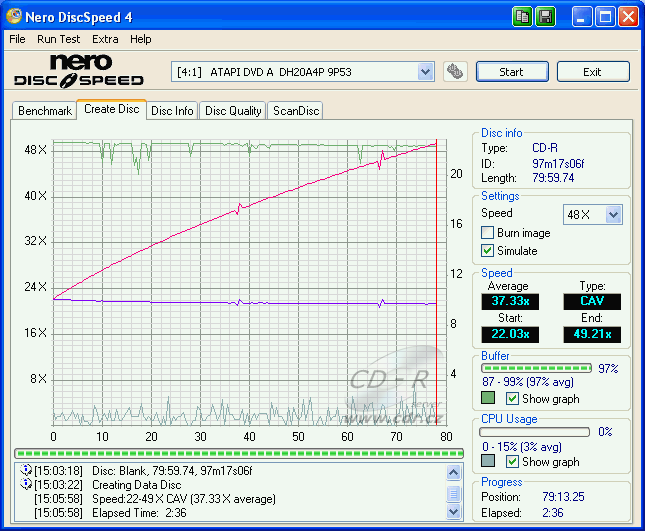Maximize the Nero DiscSpeed window
This screenshot has height=531, width=645.
click(605, 17)
